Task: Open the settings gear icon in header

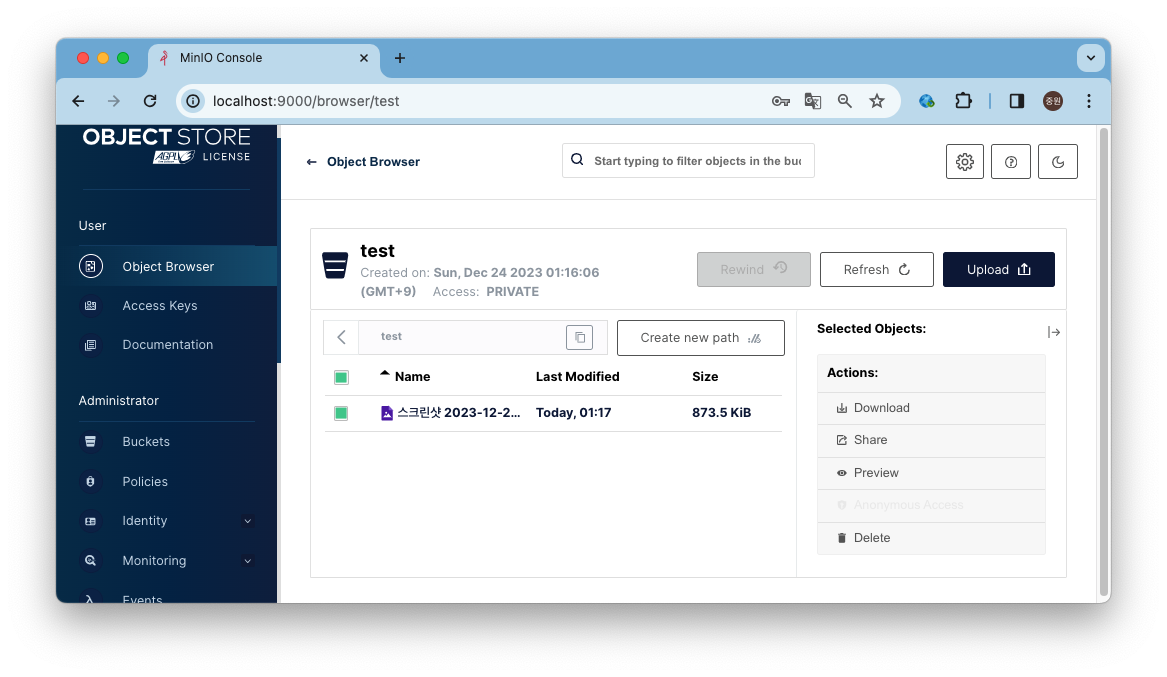Action: [x=965, y=161]
